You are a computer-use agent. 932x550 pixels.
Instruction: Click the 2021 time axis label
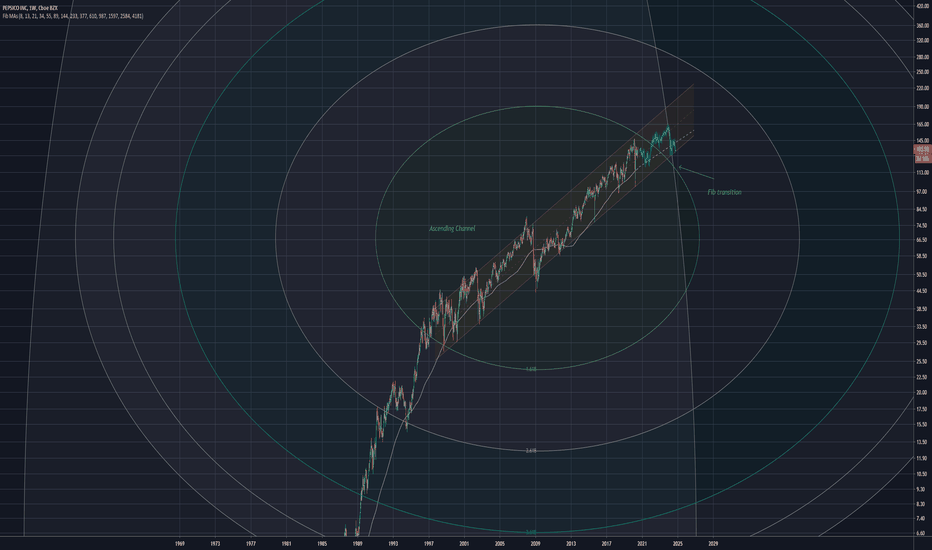coord(642,543)
